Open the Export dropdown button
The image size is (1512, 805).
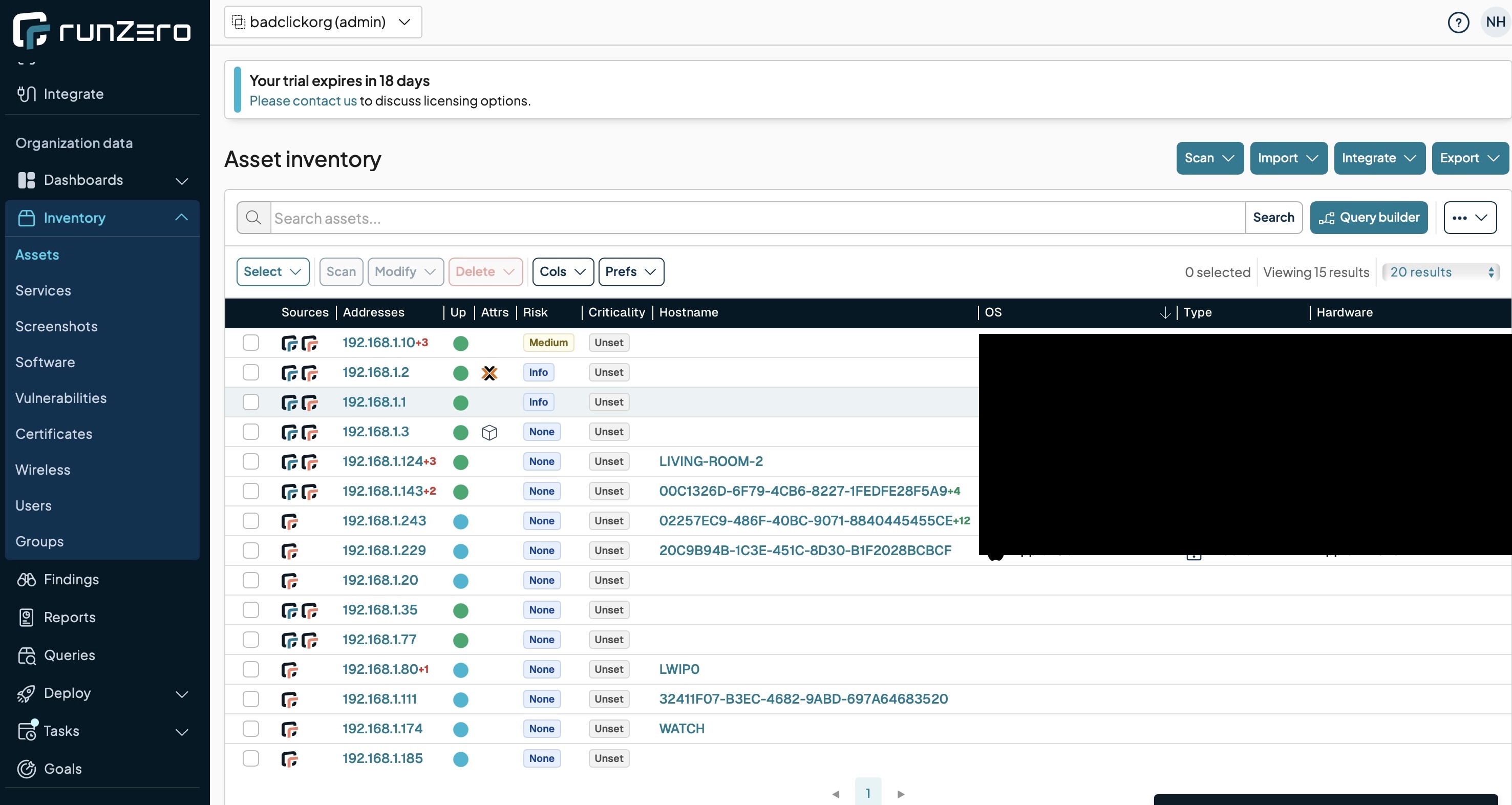pos(1470,158)
